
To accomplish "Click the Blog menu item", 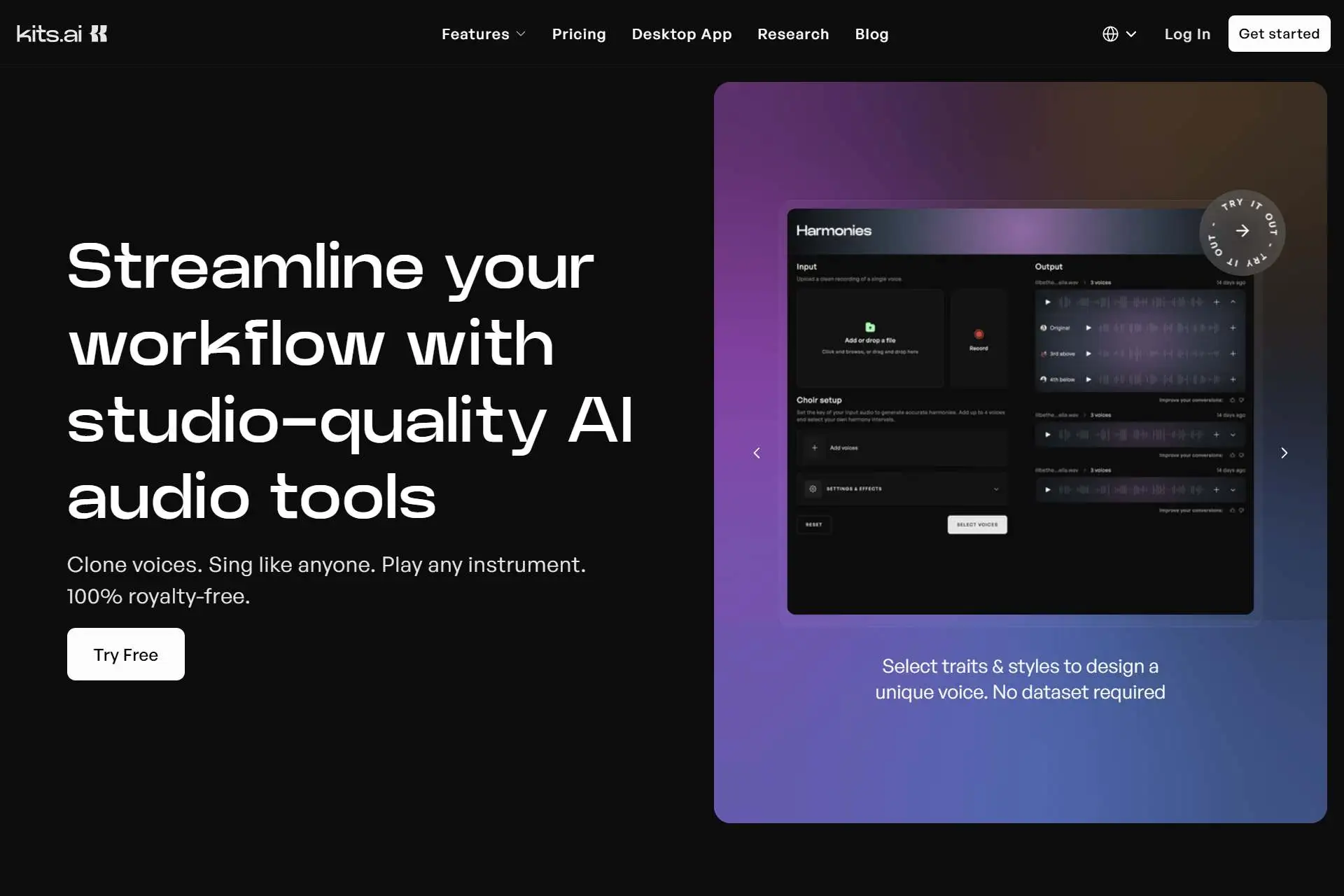I will [872, 33].
